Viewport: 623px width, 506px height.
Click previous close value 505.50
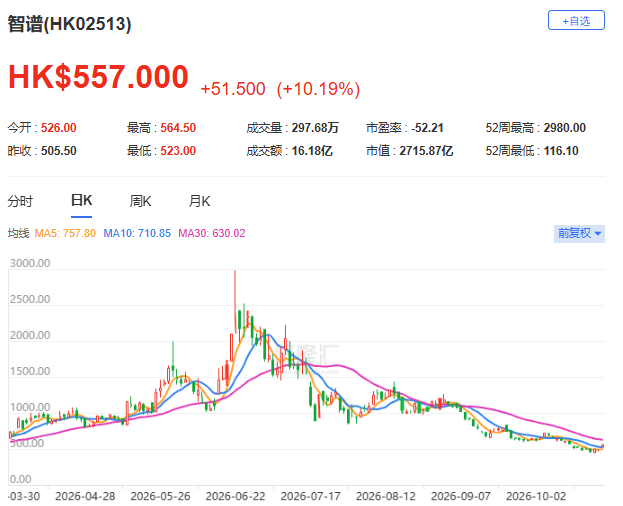(59, 151)
